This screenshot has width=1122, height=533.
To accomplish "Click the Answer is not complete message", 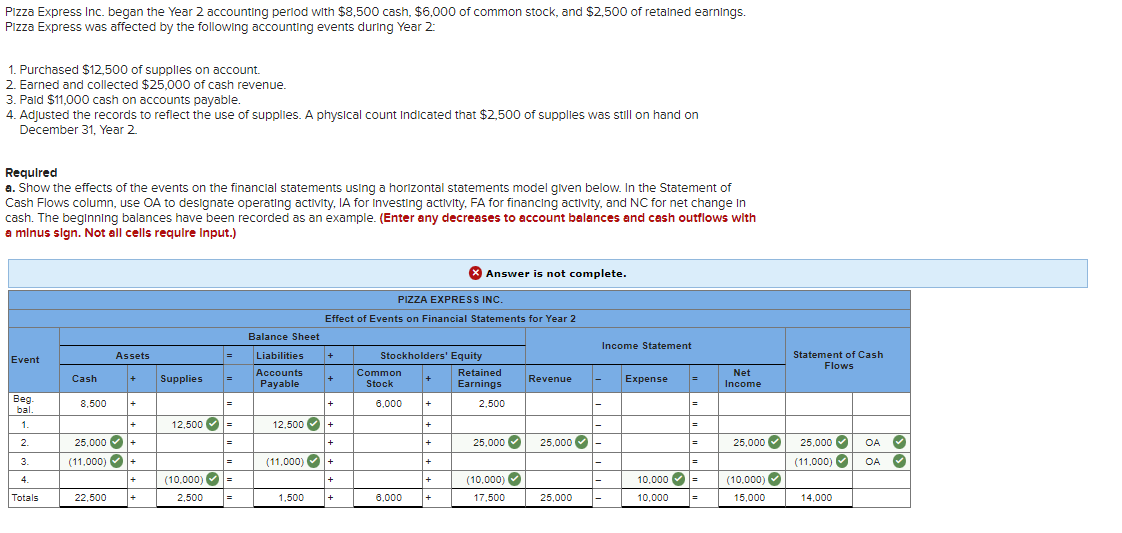I will 556,273.
